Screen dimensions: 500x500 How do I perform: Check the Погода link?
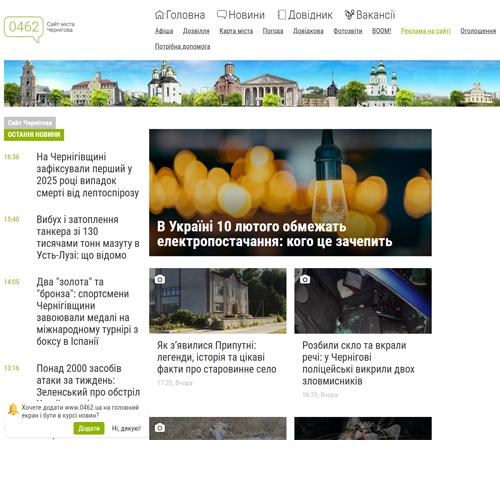click(x=273, y=31)
